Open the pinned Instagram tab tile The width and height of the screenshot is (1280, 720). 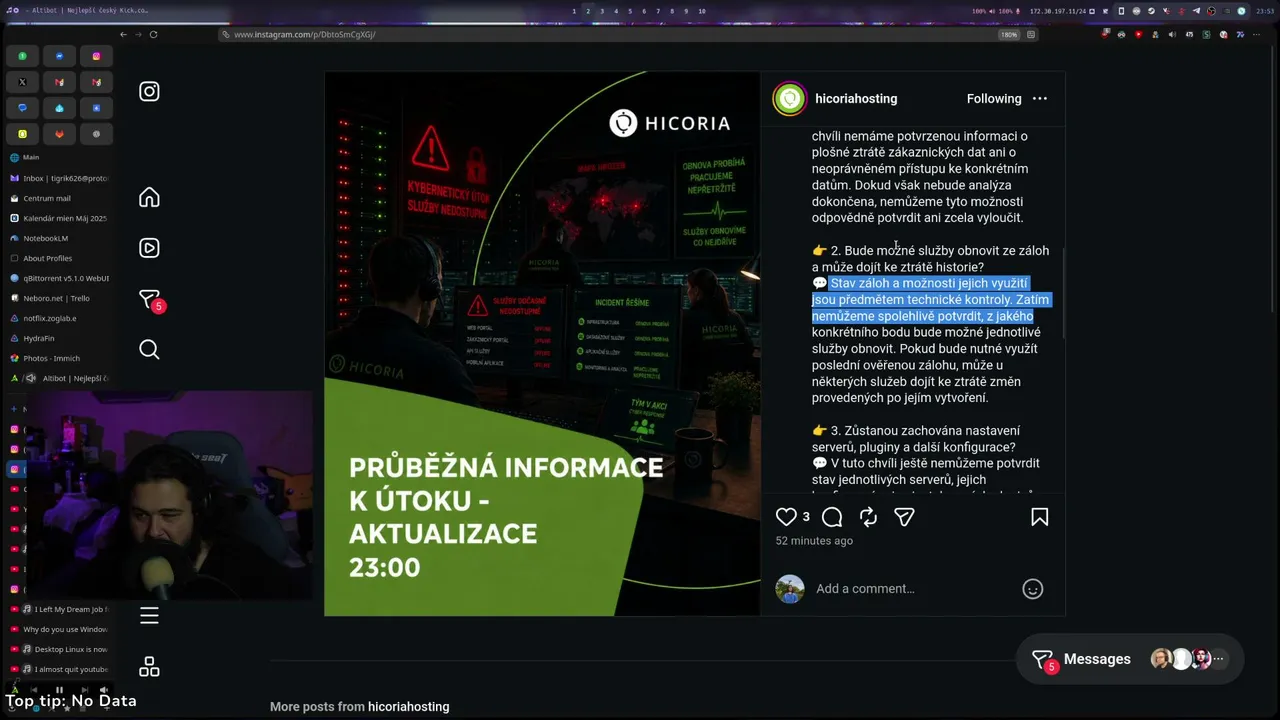[x=96, y=56]
